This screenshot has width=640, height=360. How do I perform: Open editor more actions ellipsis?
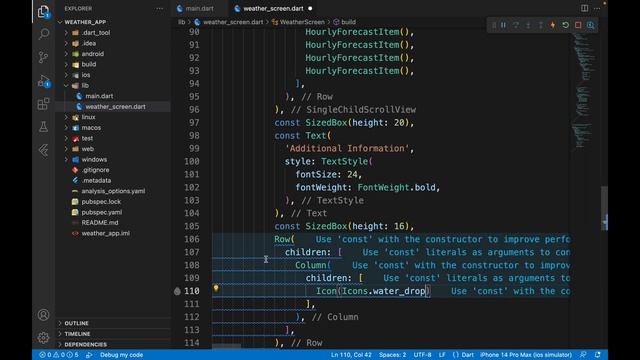597,8
